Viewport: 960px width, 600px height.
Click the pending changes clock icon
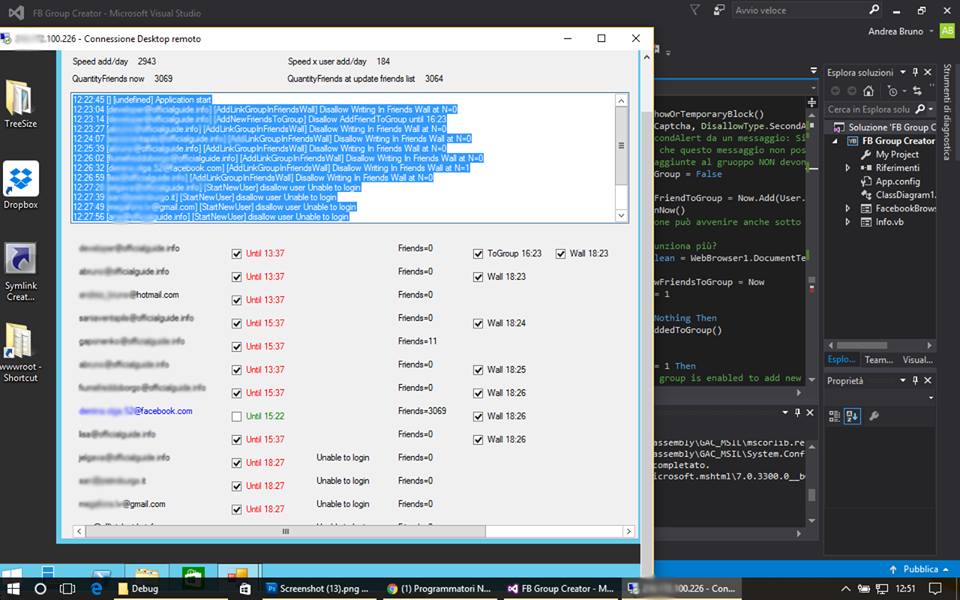(x=892, y=91)
